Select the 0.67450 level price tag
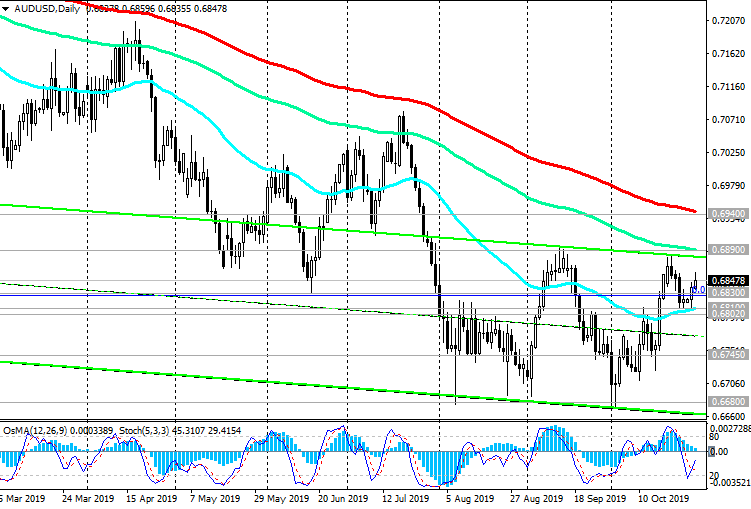Viewport: 751px width, 509px height. pyautogui.click(x=728, y=355)
